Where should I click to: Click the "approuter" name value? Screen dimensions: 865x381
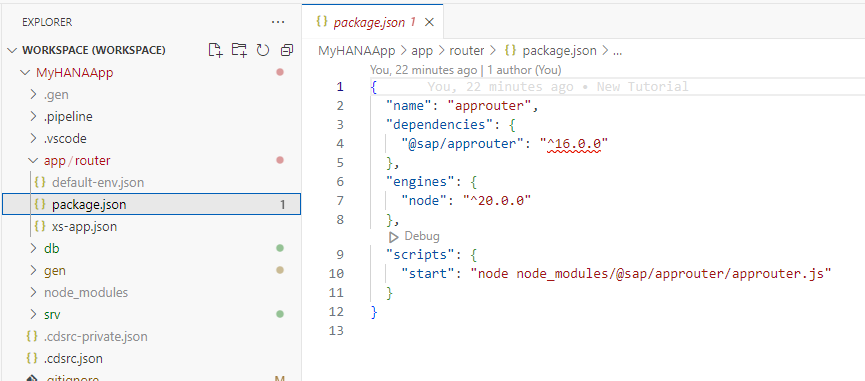click(x=489, y=105)
